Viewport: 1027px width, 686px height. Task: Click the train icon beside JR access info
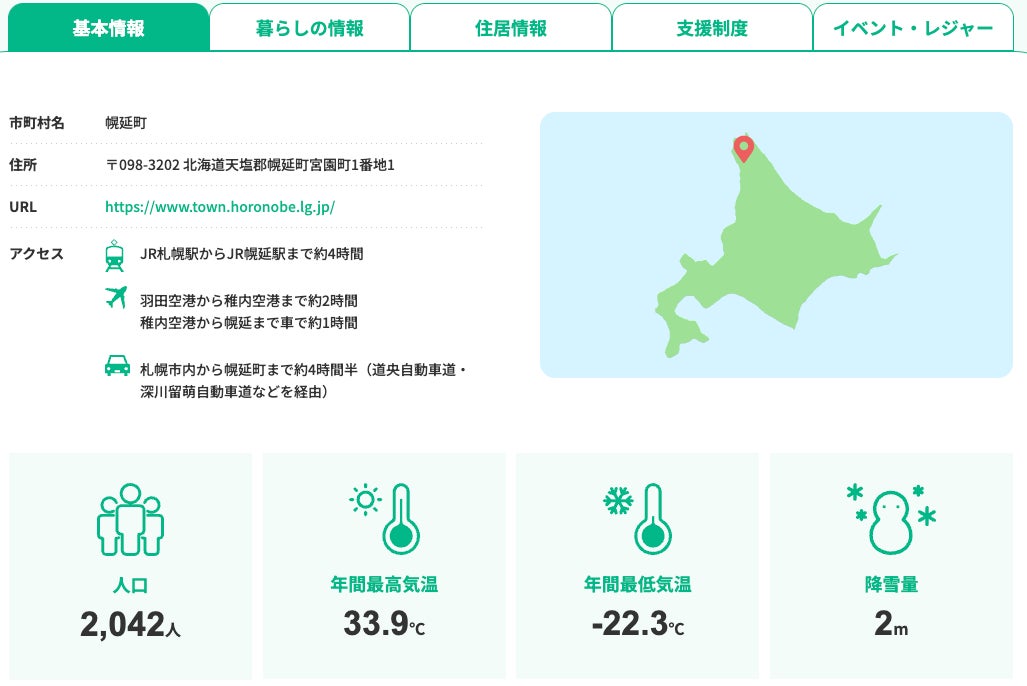[x=115, y=256]
